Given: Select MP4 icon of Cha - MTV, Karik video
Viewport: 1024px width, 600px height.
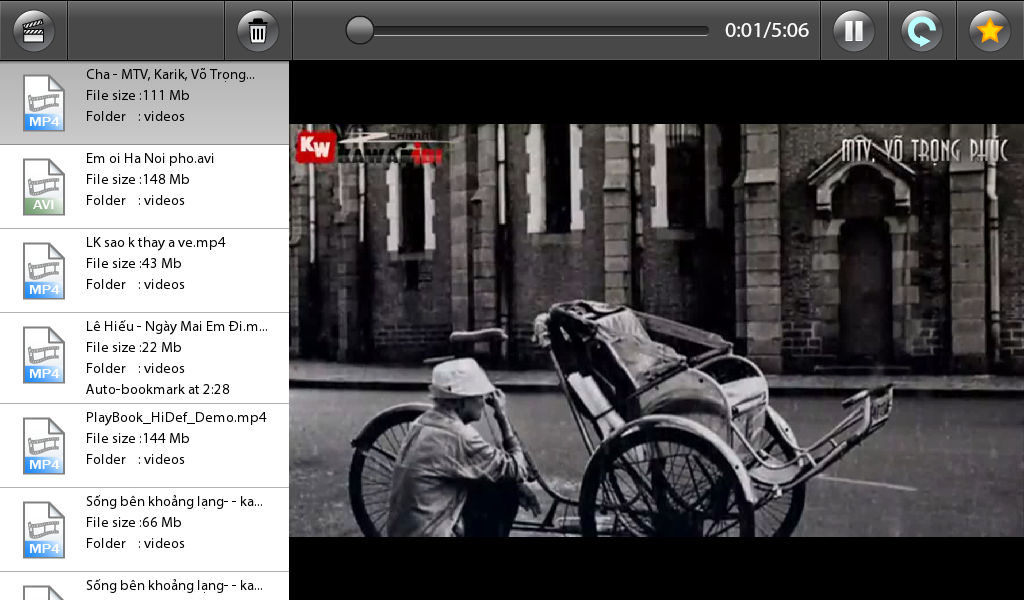Looking at the screenshot, I should [x=44, y=103].
